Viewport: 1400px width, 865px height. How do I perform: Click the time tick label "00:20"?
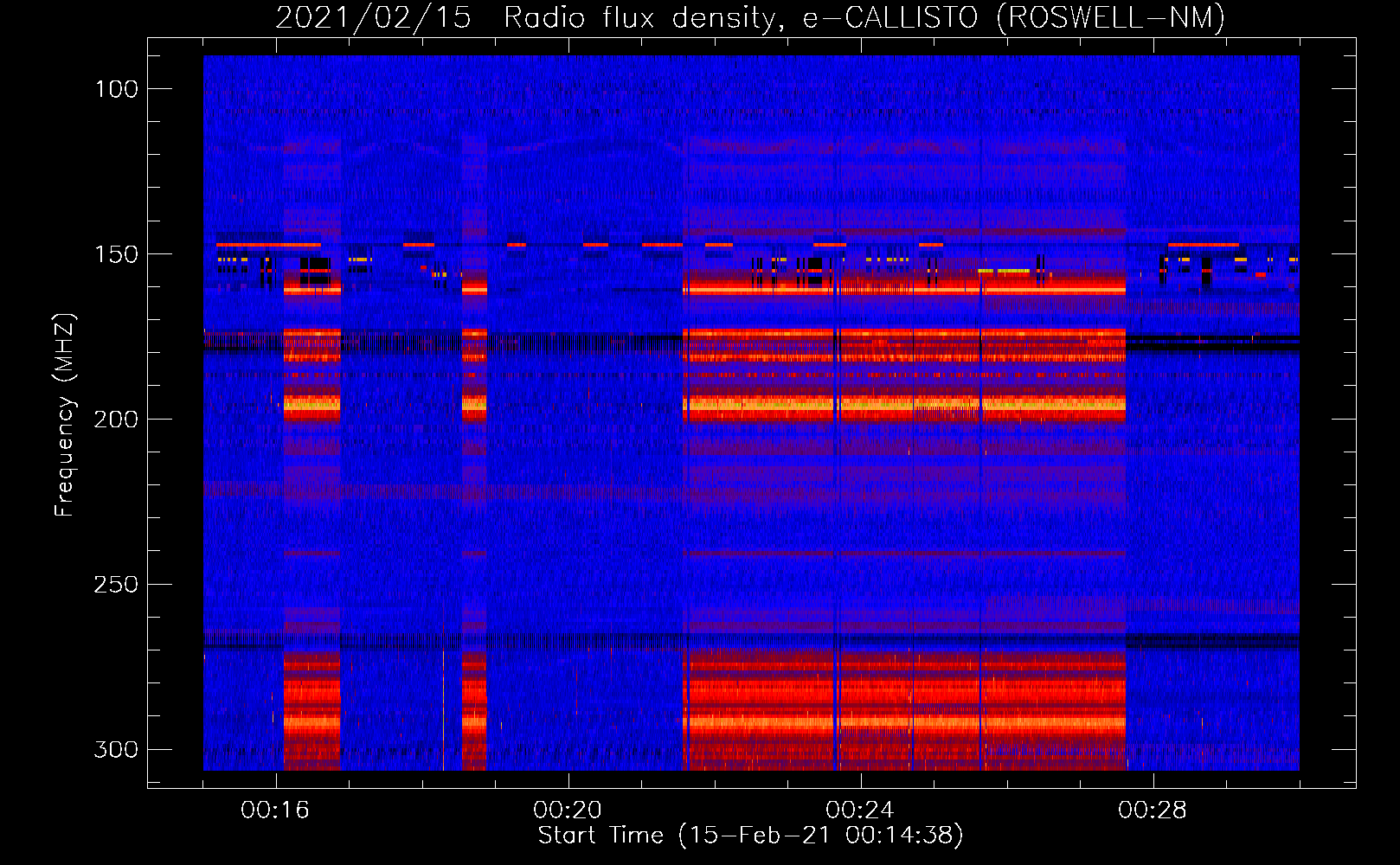[568, 811]
